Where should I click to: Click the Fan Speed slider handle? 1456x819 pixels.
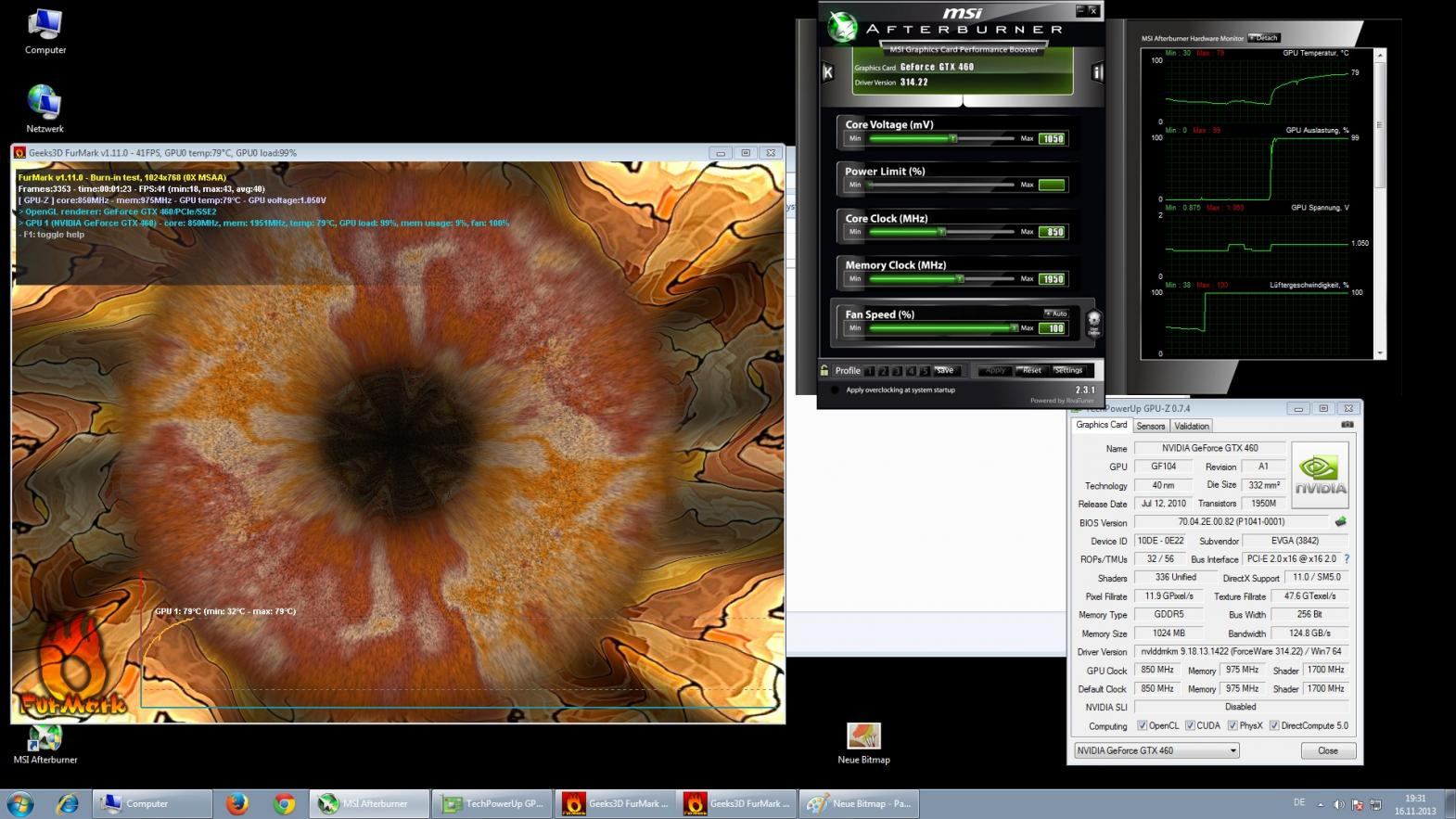point(1014,327)
